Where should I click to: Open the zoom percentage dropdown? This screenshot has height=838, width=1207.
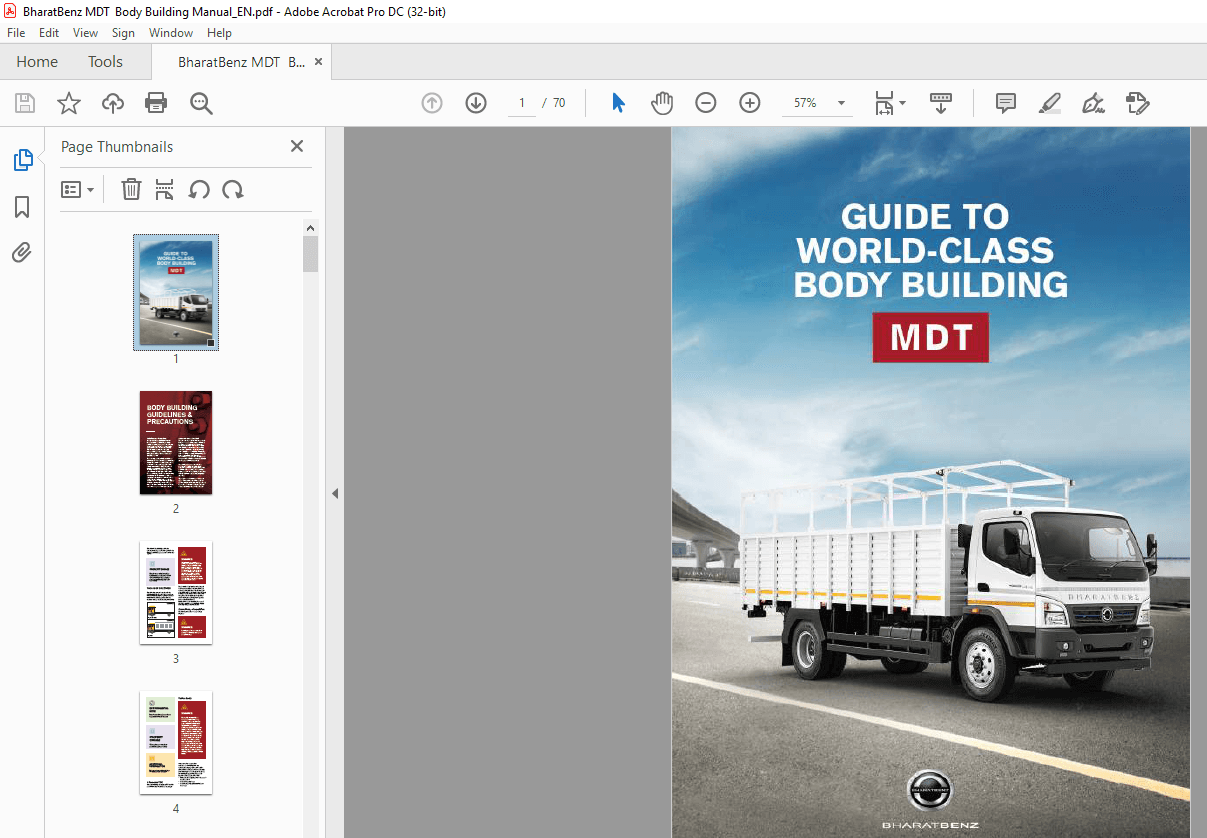tap(840, 102)
